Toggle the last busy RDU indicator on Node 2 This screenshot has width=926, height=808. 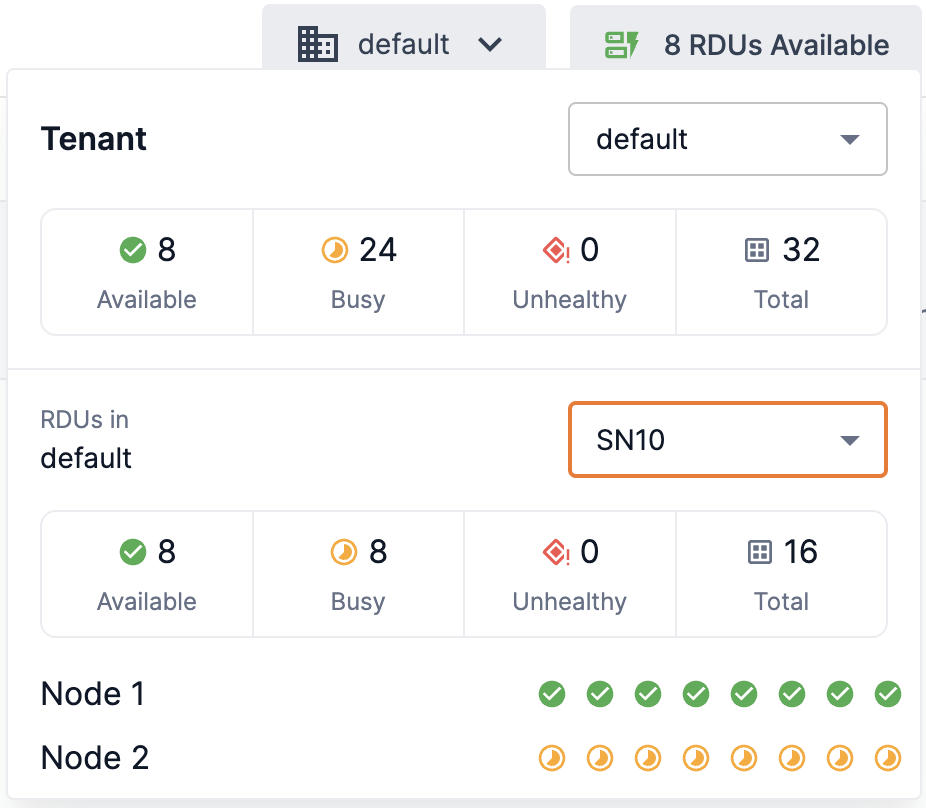click(x=888, y=758)
